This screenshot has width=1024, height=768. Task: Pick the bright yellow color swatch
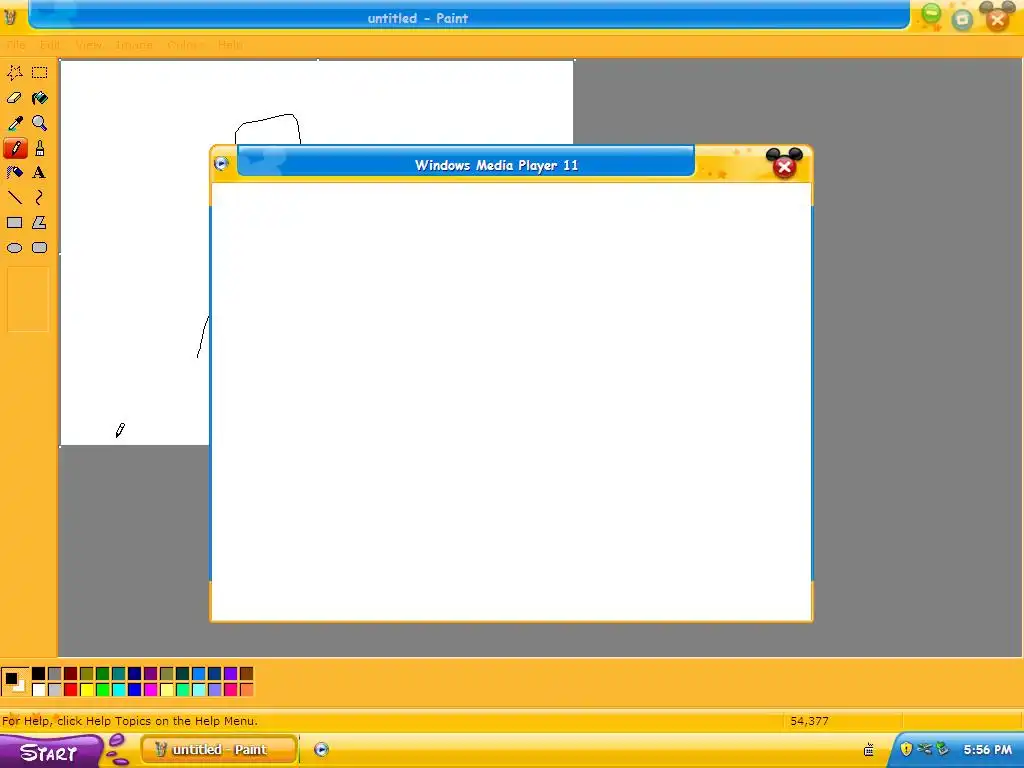coord(86,690)
